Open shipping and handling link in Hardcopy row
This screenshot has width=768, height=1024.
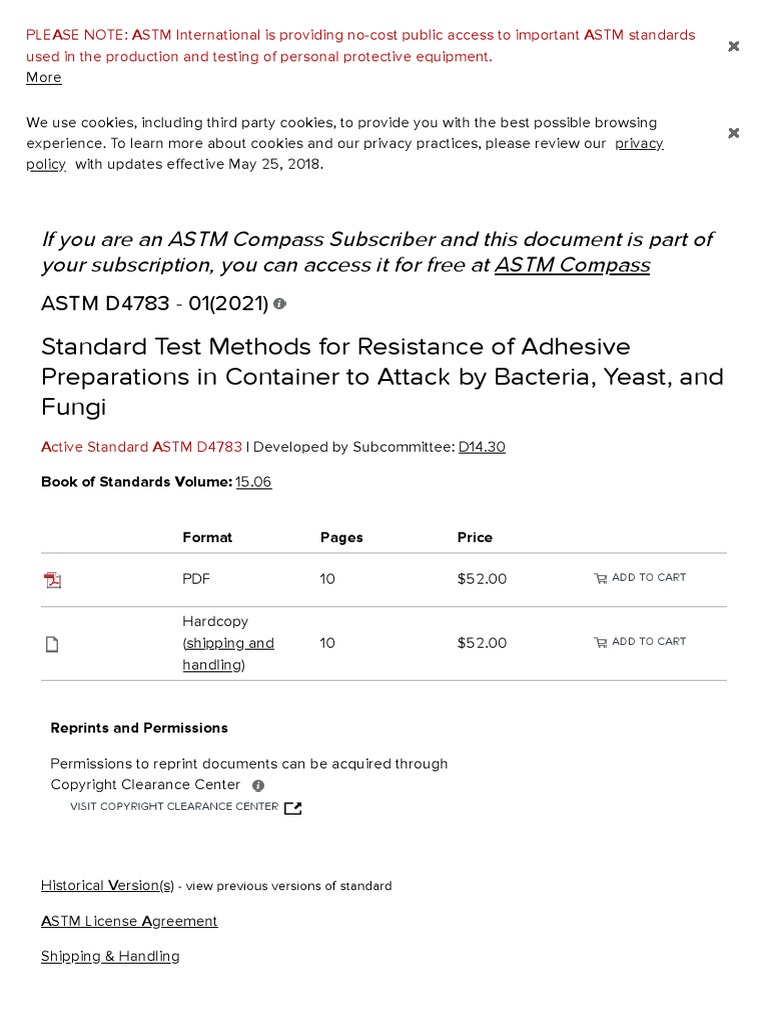tap(229, 654)
